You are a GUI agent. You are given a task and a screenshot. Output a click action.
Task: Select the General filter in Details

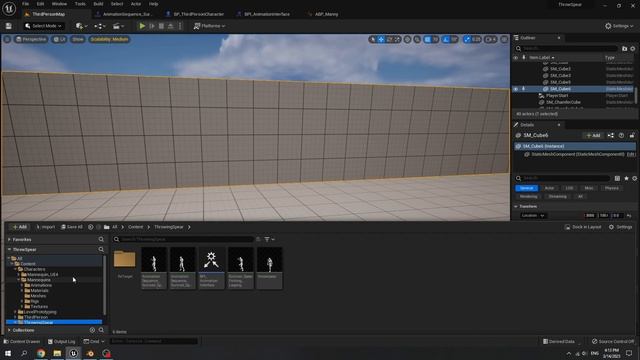click(526, 188)
